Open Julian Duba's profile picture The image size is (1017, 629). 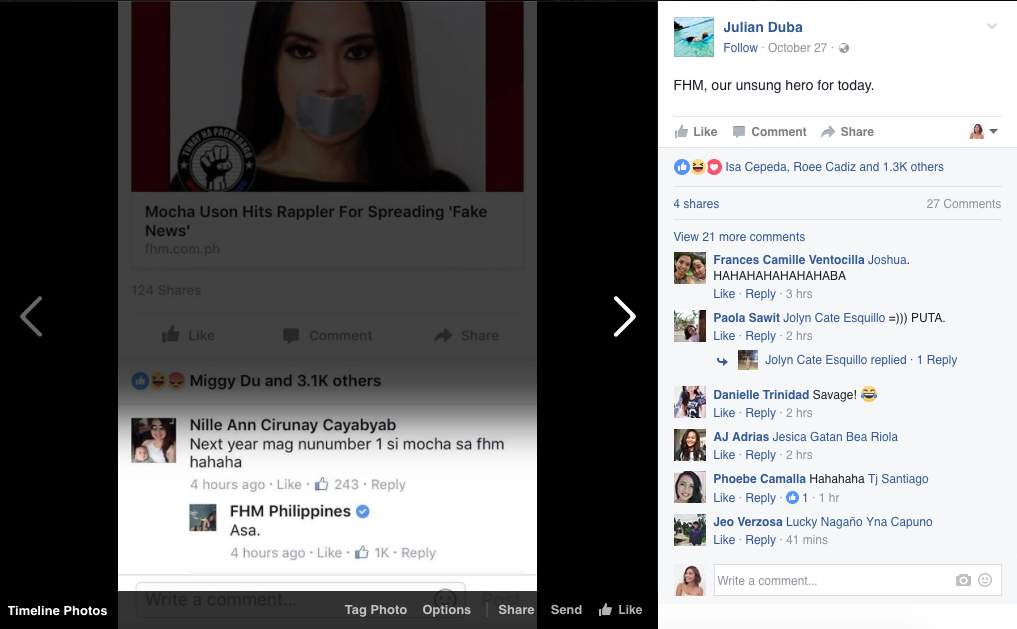coord(693,37)
